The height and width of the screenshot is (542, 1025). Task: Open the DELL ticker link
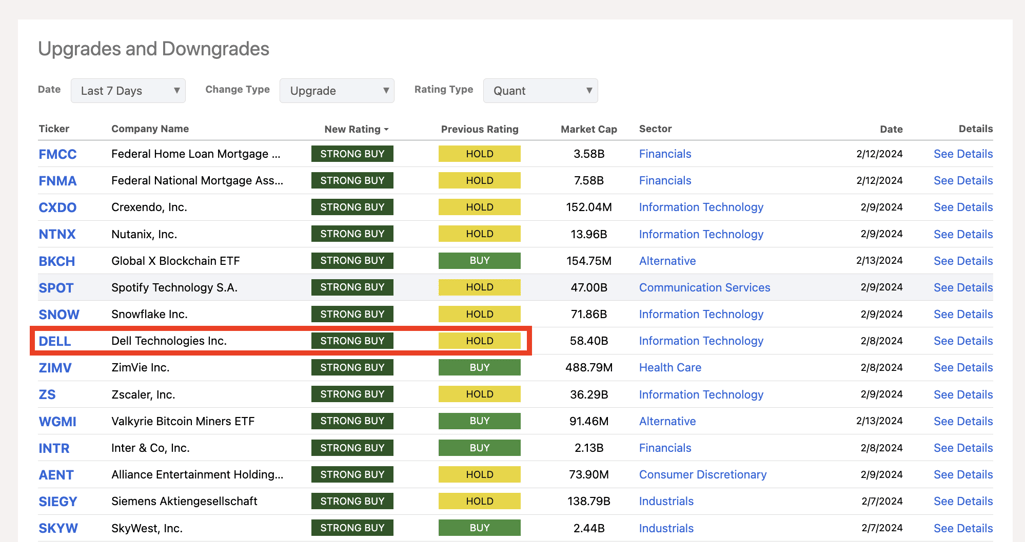coord(55,341)
